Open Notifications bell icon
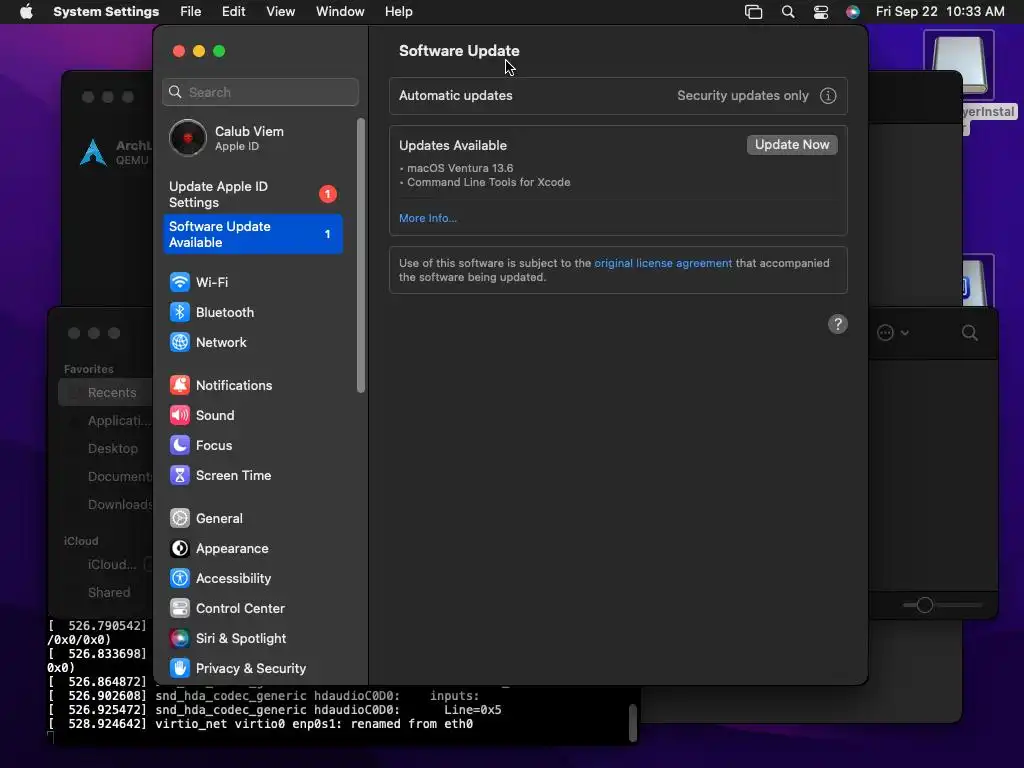 click(x=180, y=385)
